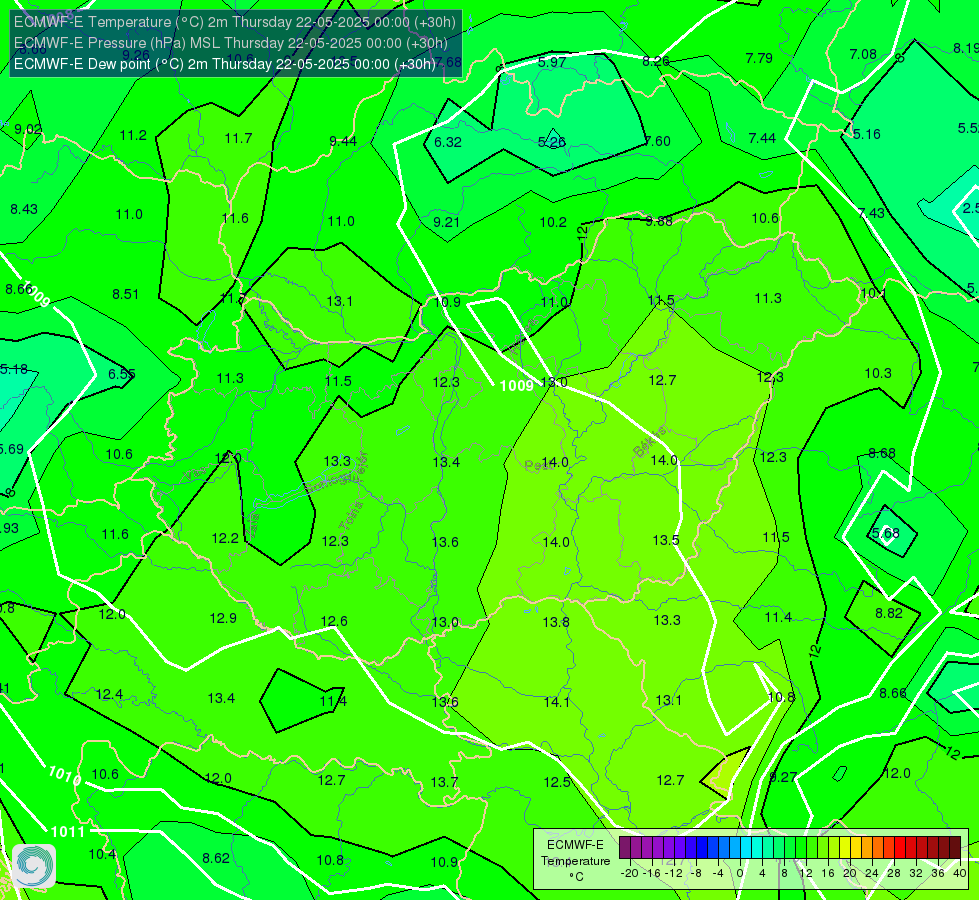The width and height of the screenshot is (979, 900).
Task: Click the map value '14.1'
Action: (x=556, y=702)
